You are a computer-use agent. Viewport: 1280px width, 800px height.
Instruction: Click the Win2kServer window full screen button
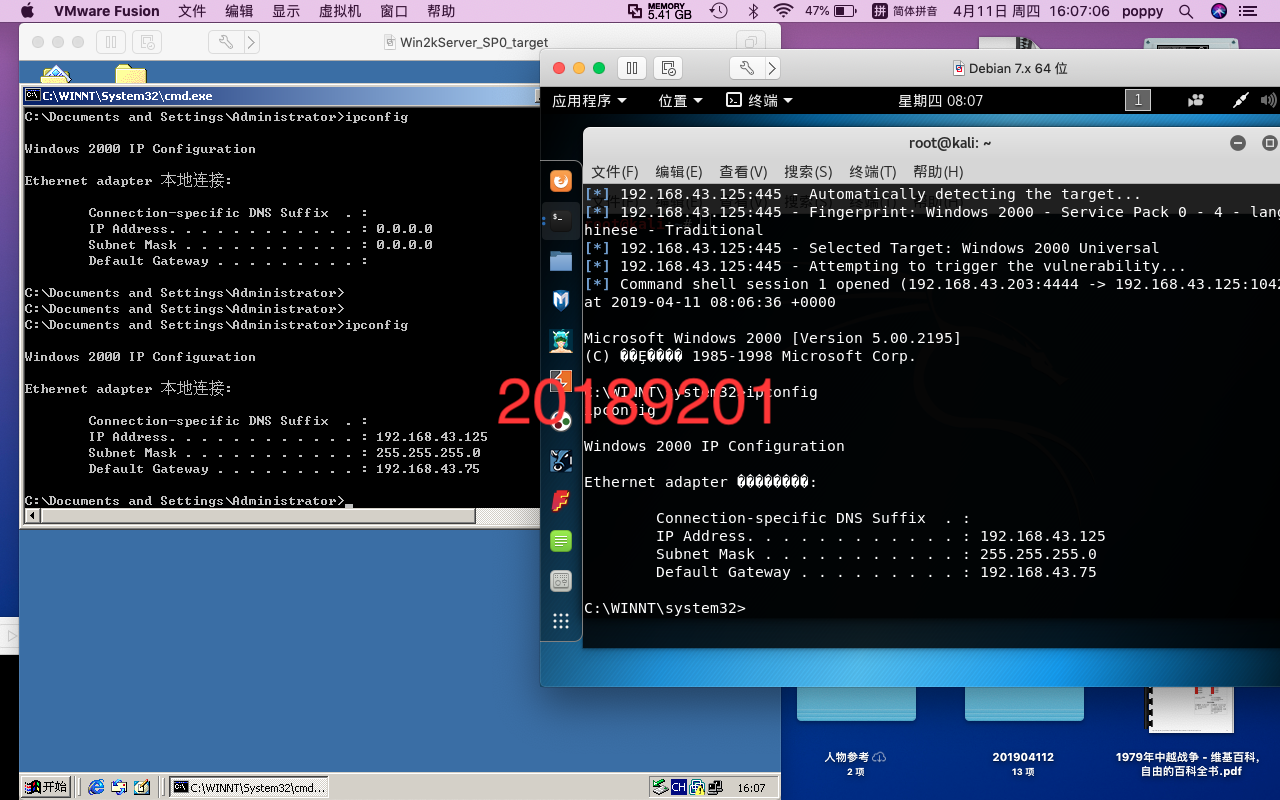(x=749, y=43)
